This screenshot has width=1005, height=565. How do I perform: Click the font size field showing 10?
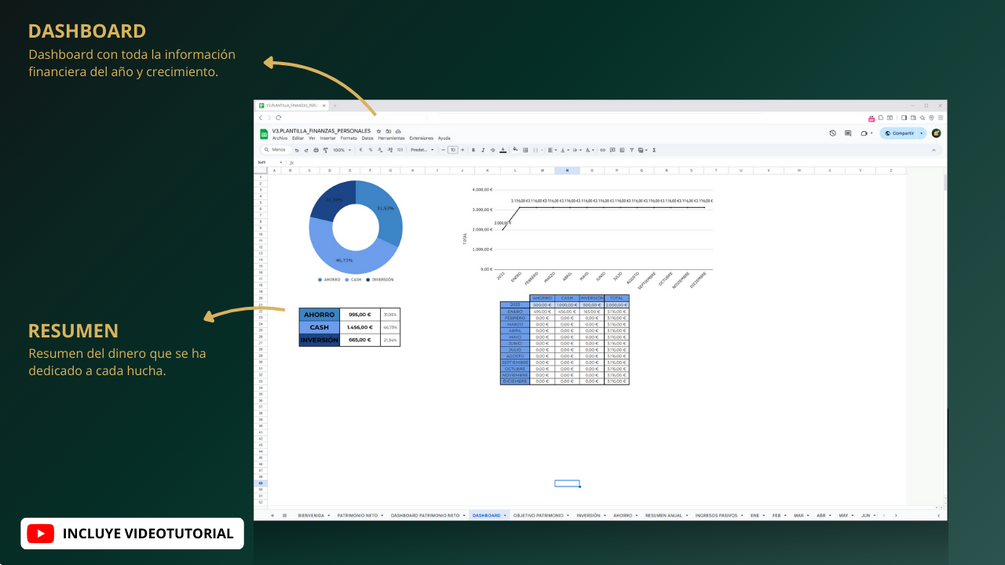pyautogui.click(x=453, y=150)
